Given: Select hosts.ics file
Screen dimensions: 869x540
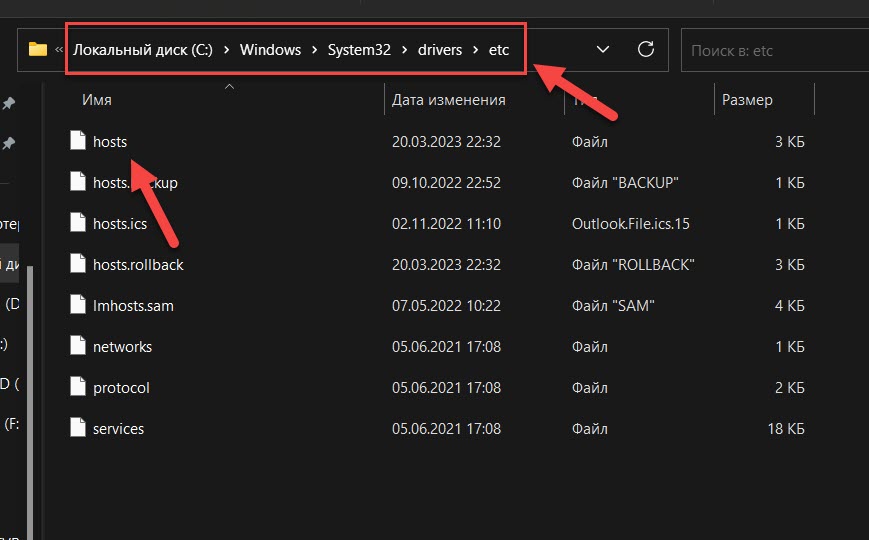Looking at the screenshot, I should point(120,224).
